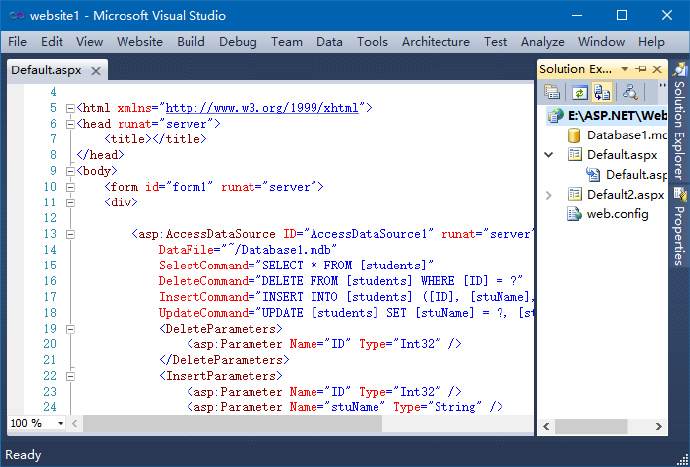Click the website project globe icon
Screen dimensions: 690x467
(555, 116)
